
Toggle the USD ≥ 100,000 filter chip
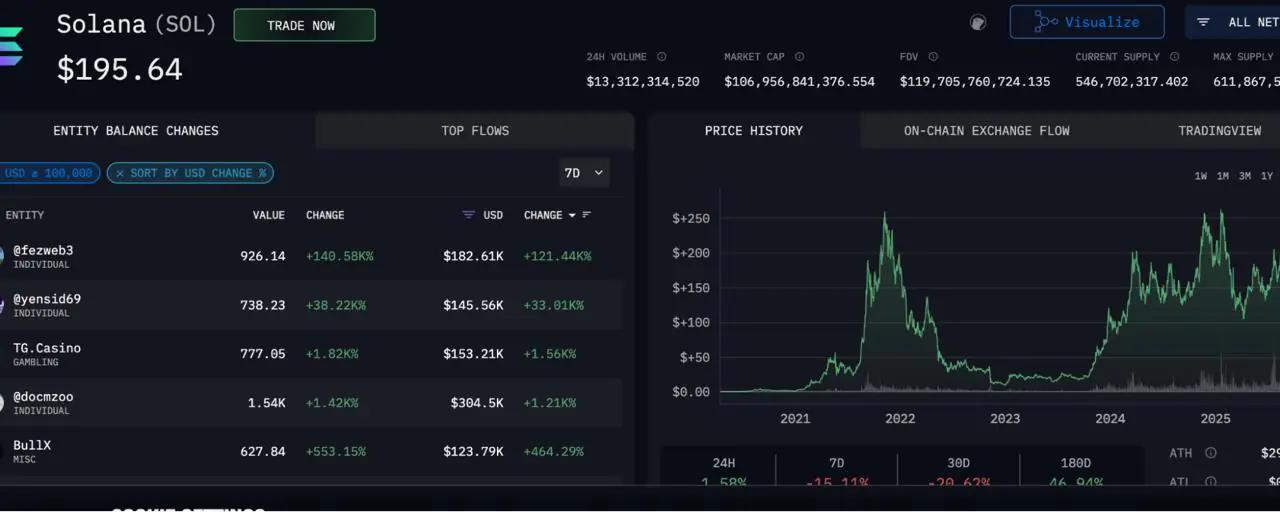(x=48, y=173)
